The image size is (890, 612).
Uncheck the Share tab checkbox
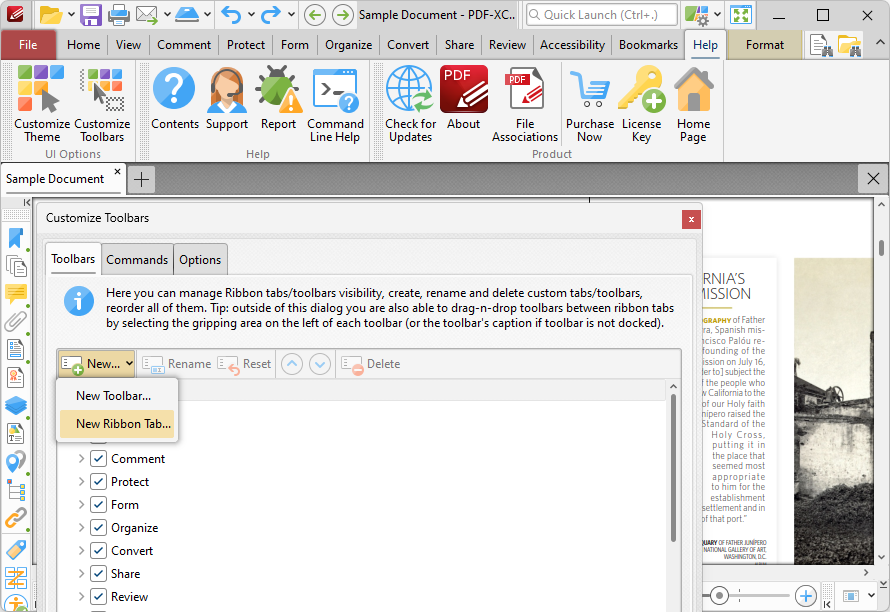(x=98, y=573)
